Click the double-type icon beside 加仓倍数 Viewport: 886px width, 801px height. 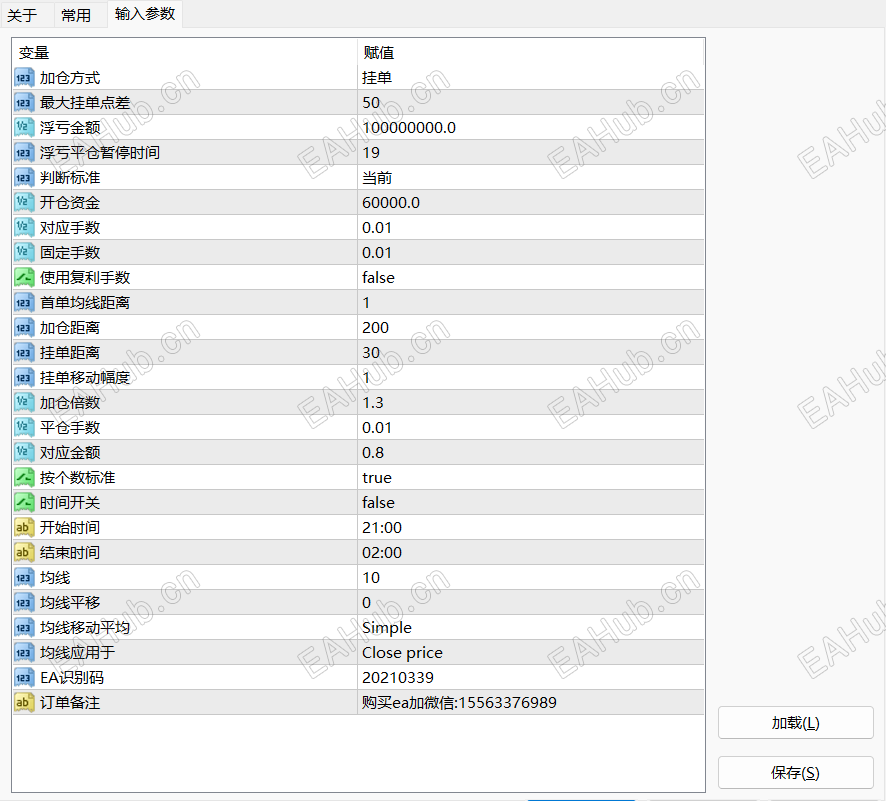(x=24, y=402)
